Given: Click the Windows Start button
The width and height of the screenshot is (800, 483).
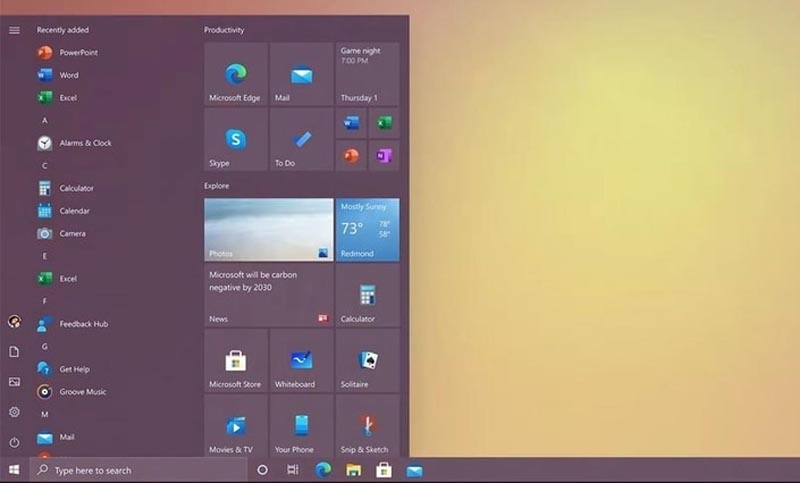Looking at the screenshot, I should (x=14, y=470).
